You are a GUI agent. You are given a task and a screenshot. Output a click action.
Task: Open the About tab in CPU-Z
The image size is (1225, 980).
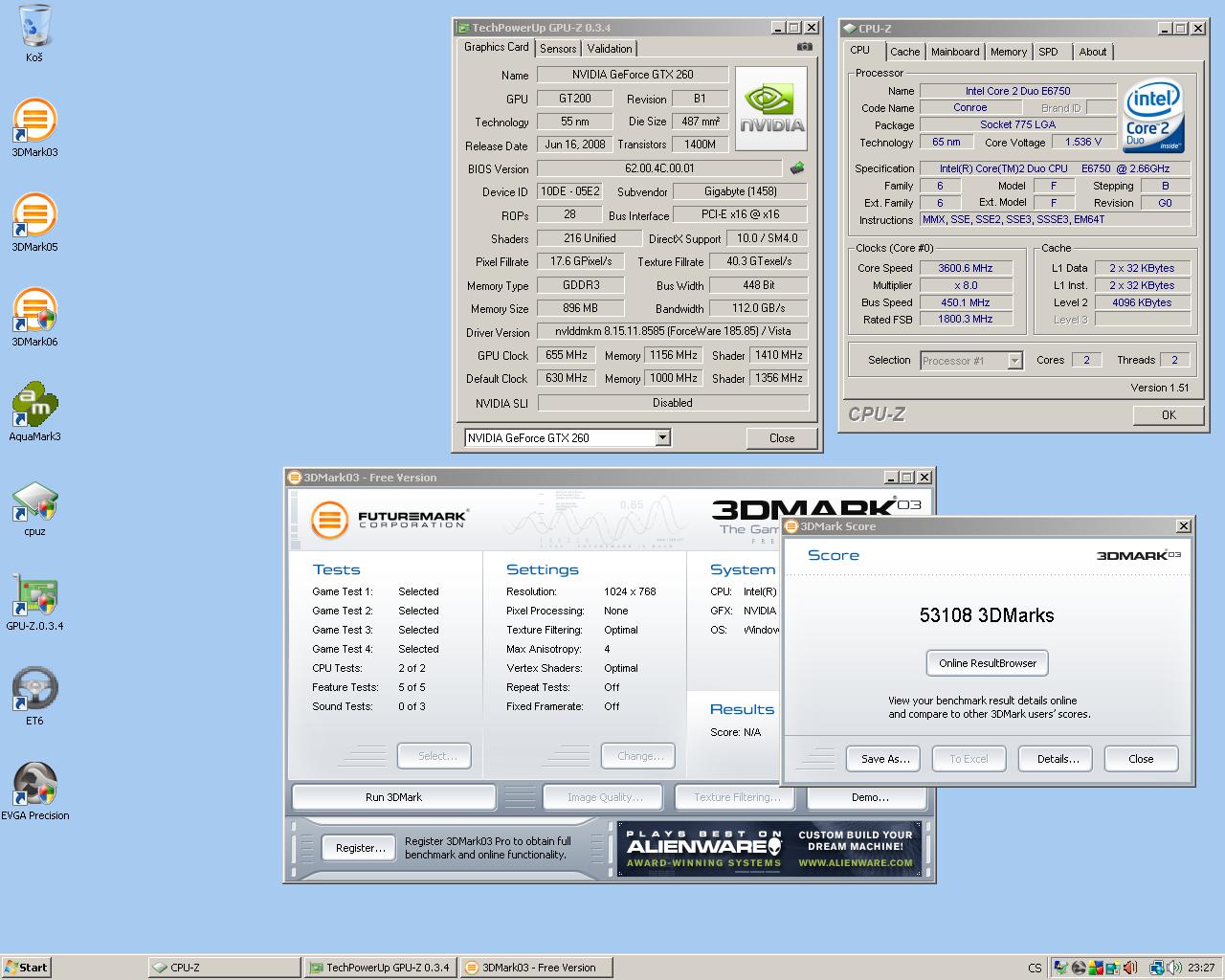coord(1093,52)
